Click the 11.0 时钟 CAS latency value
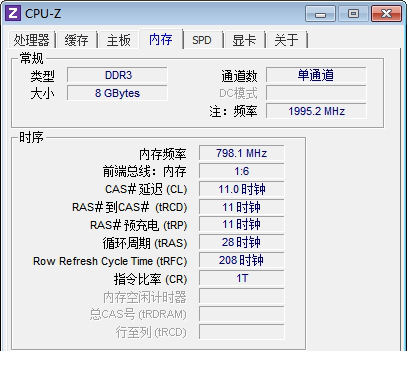407x365 pixels. click(x=242, y=189)
